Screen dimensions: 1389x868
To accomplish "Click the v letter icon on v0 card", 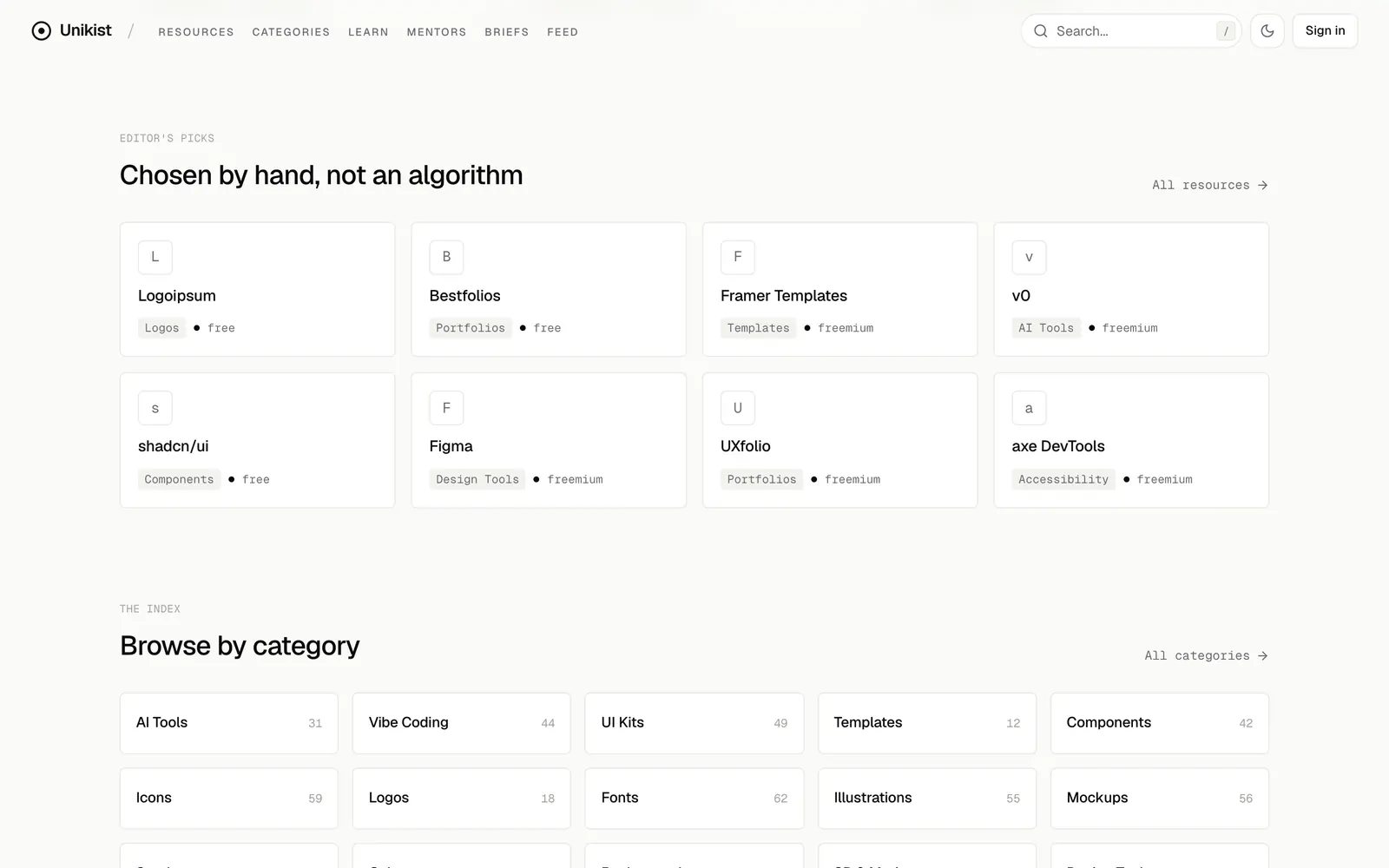I will point(1029,257).
